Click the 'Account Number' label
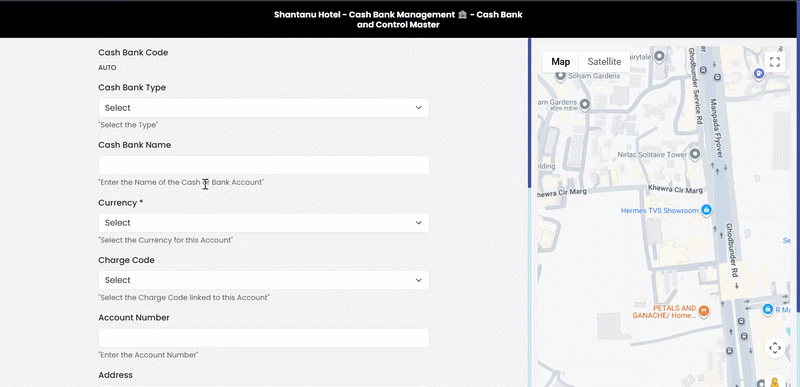 (134, 317)
